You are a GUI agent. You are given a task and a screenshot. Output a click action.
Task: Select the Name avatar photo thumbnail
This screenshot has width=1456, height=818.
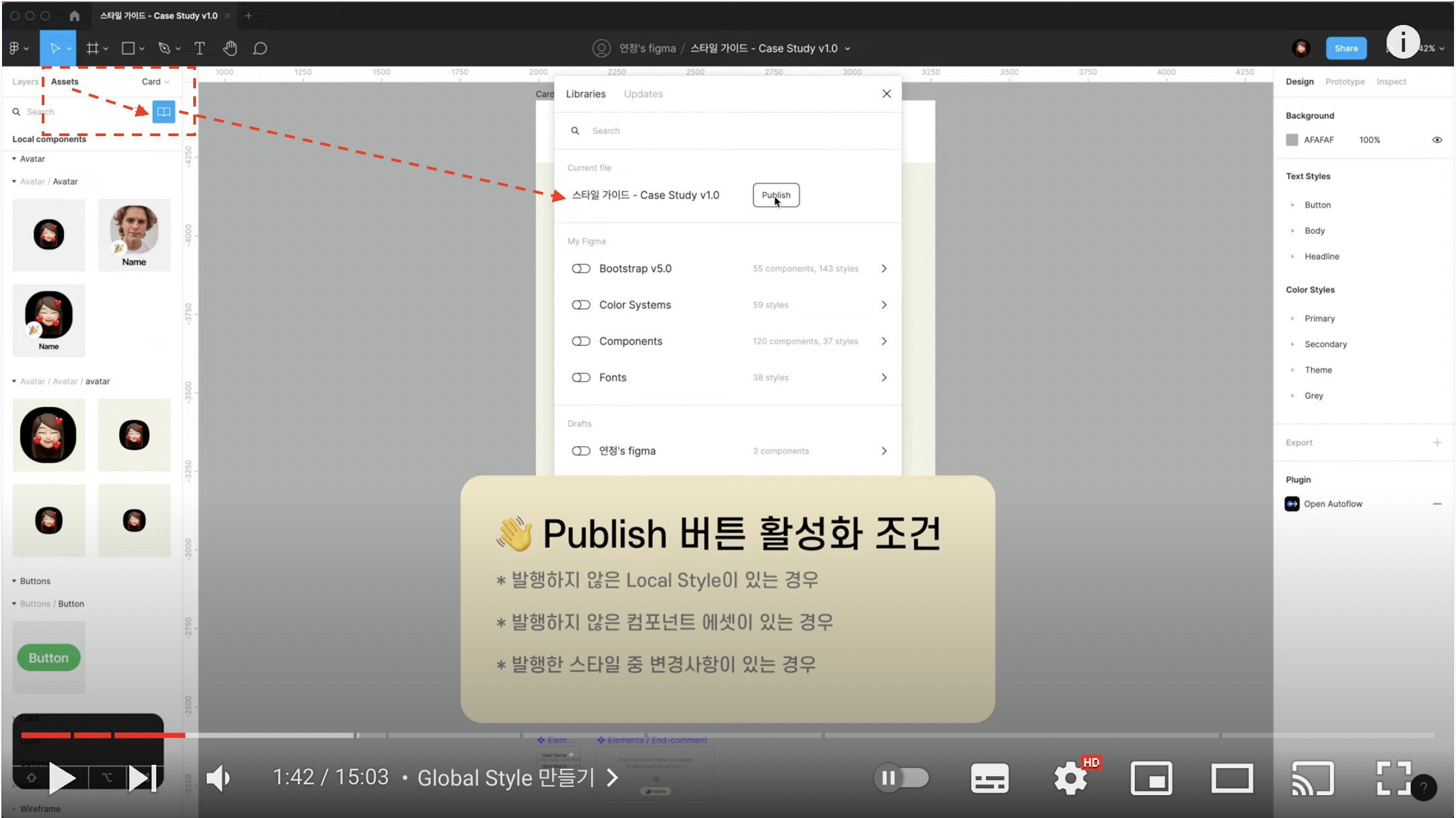click(134, 235)
